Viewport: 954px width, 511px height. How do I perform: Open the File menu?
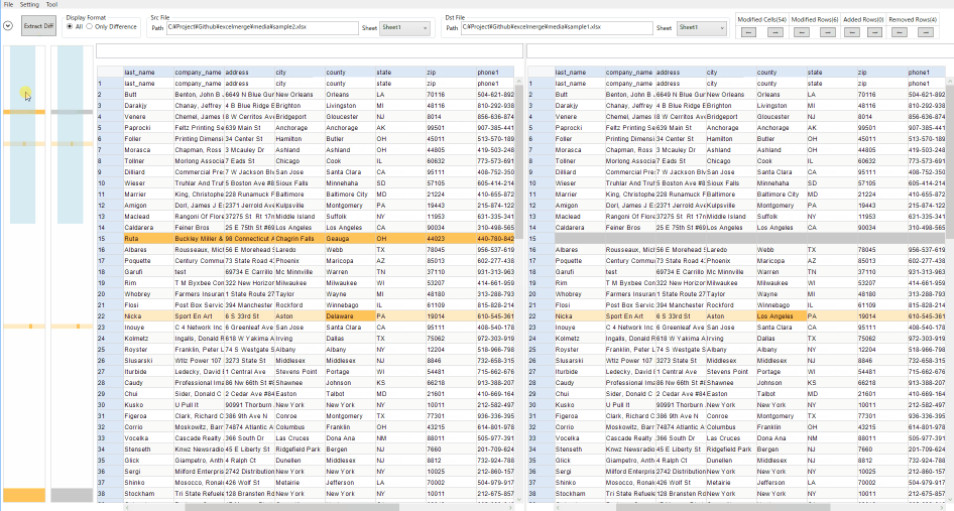pos(9,5)
